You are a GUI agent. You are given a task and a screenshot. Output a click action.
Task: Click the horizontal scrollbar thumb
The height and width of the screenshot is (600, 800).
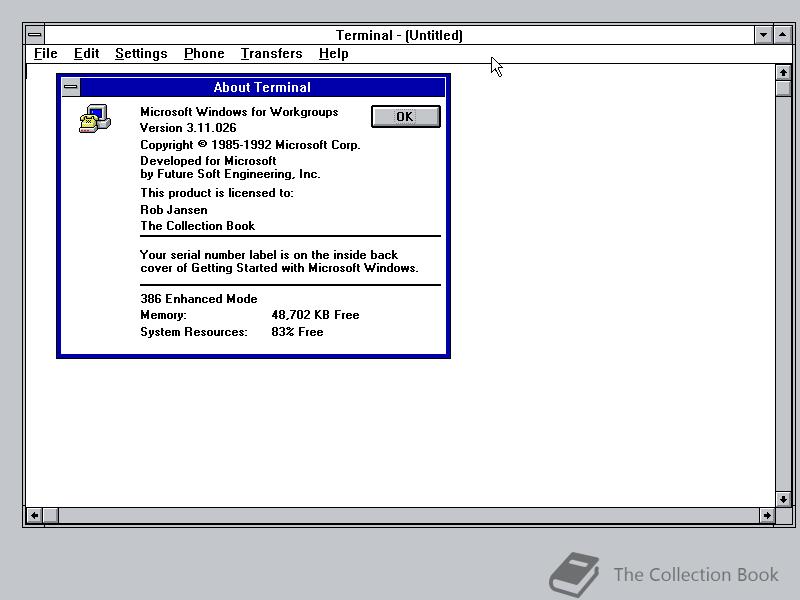[50, 515]
